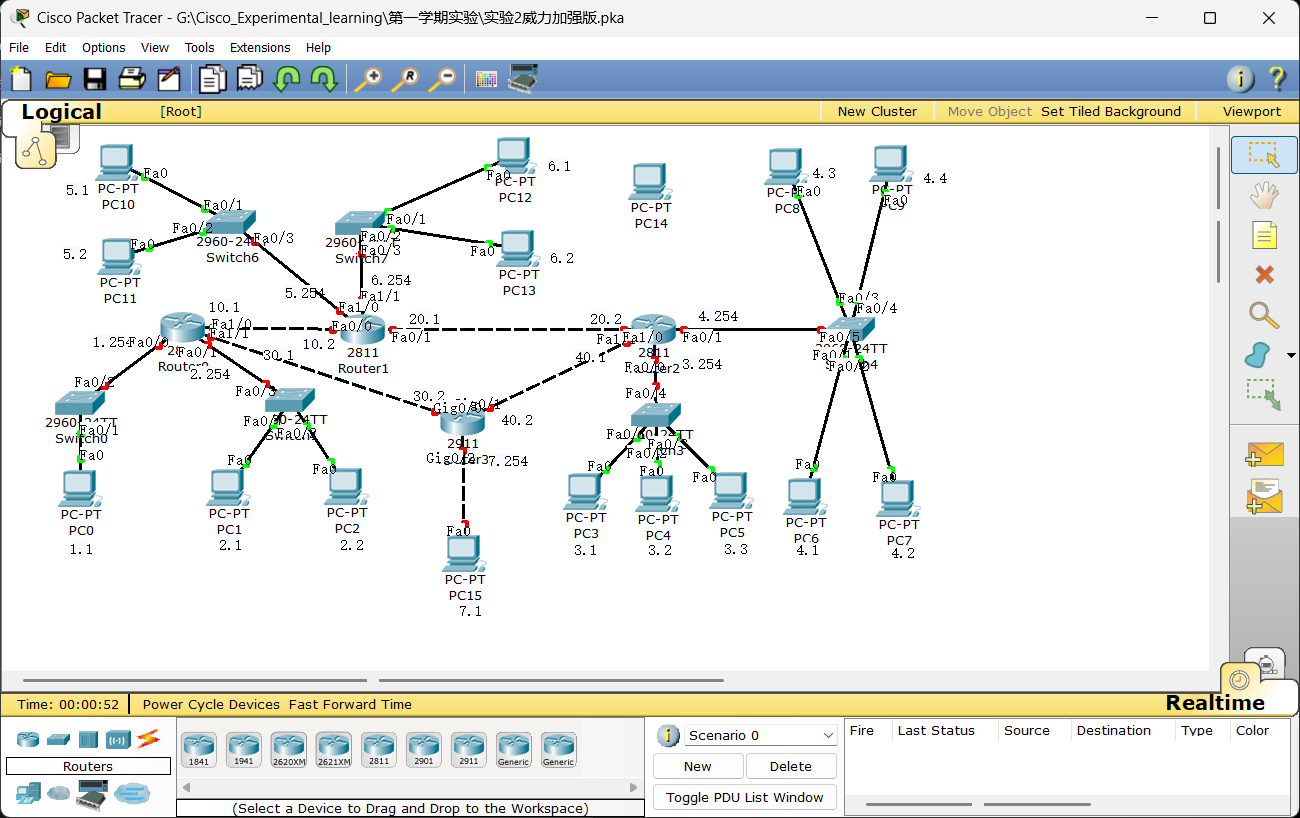Viewport: 1300px width, 818px height.
Task: Open the Extensions menu
Action: coord(260,47)
